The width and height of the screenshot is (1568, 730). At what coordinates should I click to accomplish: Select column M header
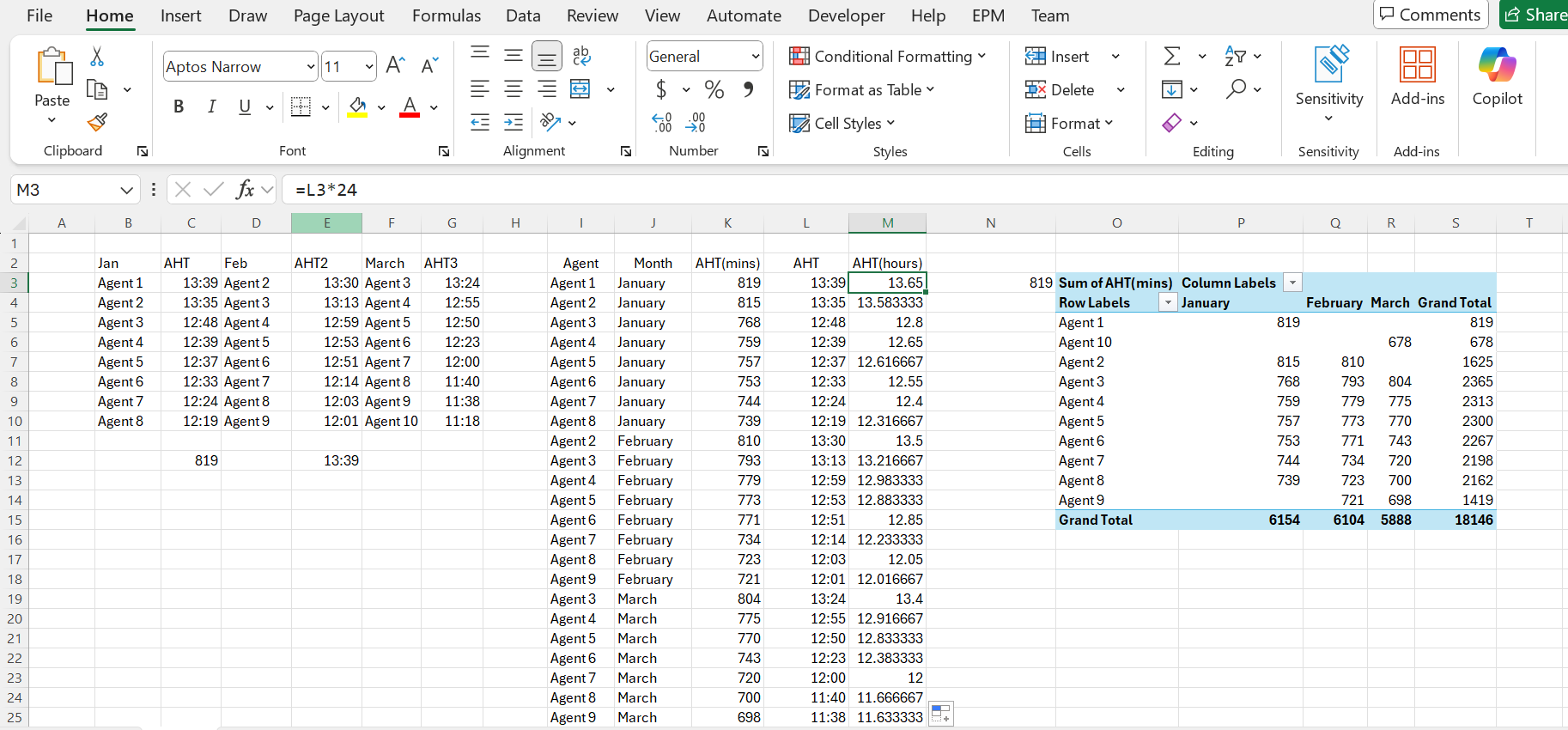(887, 223)
